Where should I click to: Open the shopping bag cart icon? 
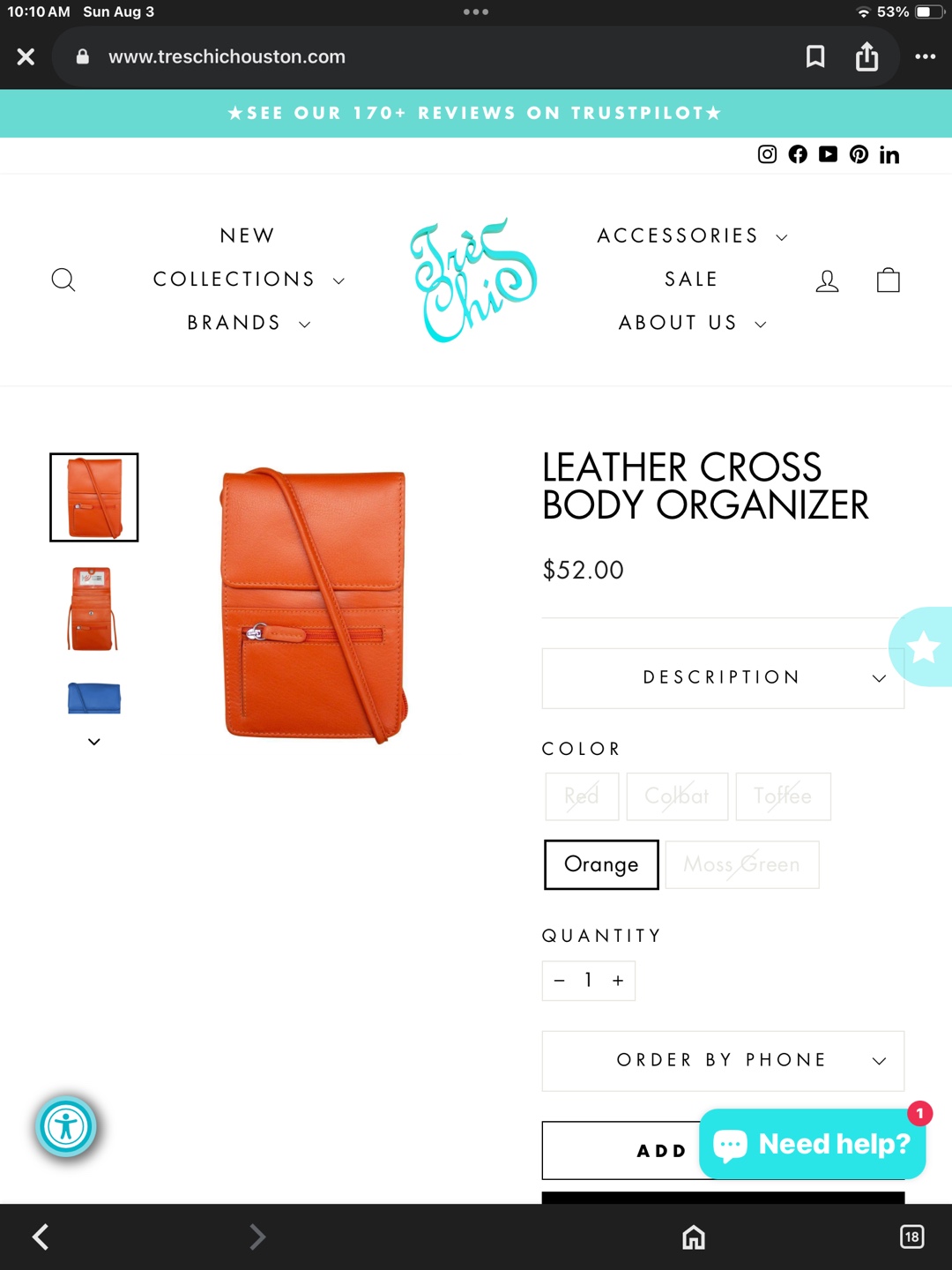point(889,280)
